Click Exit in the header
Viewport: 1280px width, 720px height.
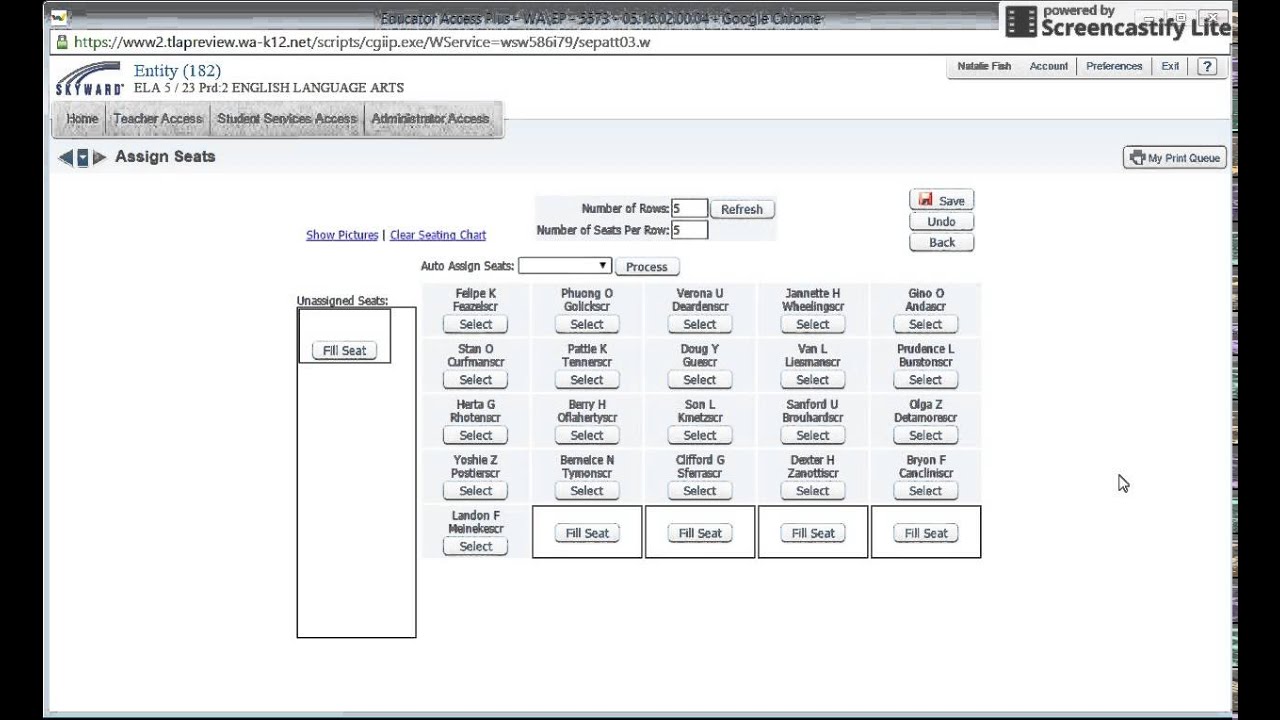(x=1170, y=66)
